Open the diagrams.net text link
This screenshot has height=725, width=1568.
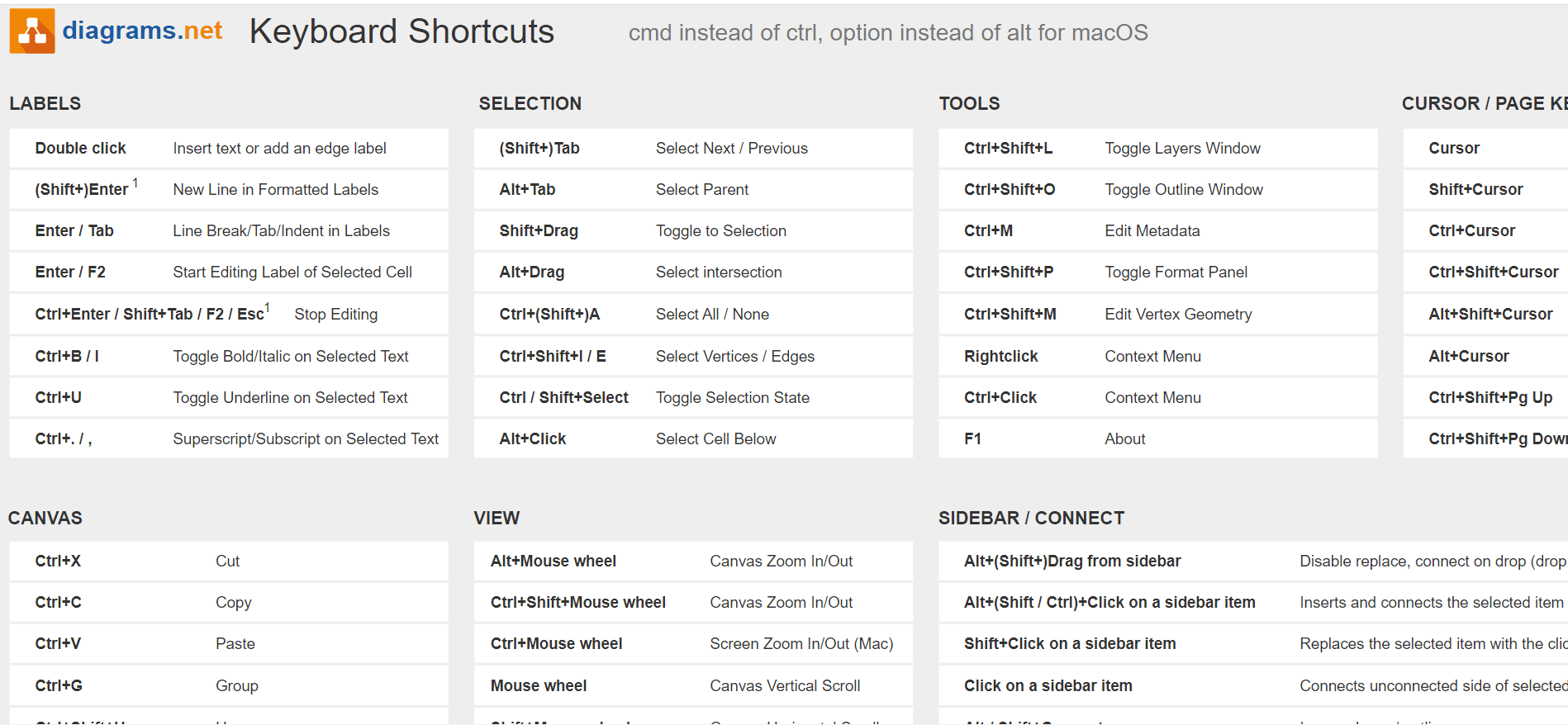142,31
